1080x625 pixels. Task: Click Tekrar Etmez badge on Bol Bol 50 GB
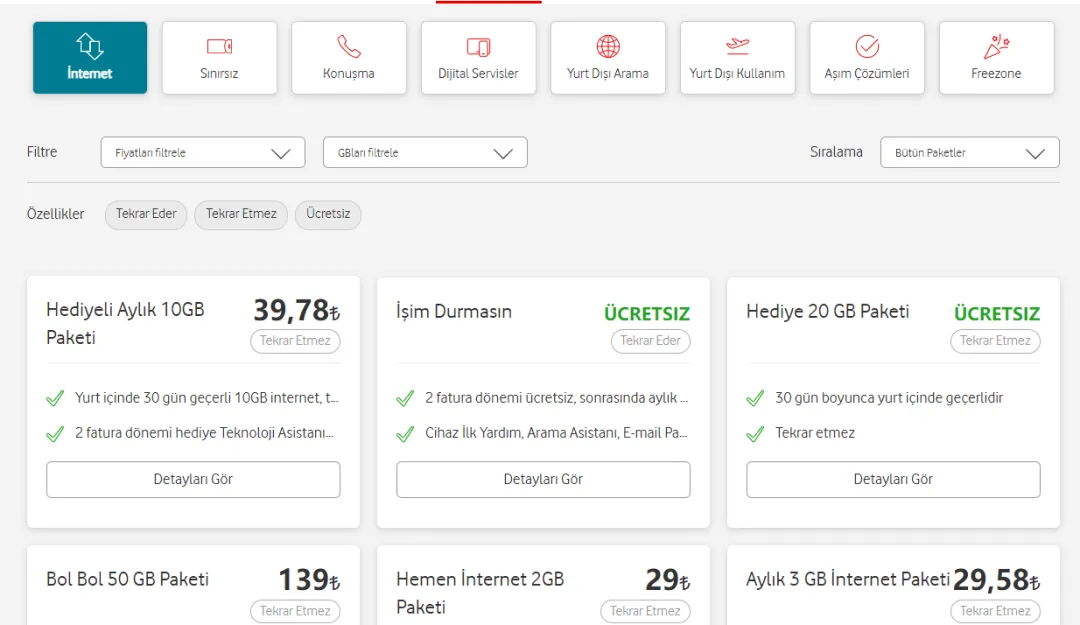coord(295,611)
